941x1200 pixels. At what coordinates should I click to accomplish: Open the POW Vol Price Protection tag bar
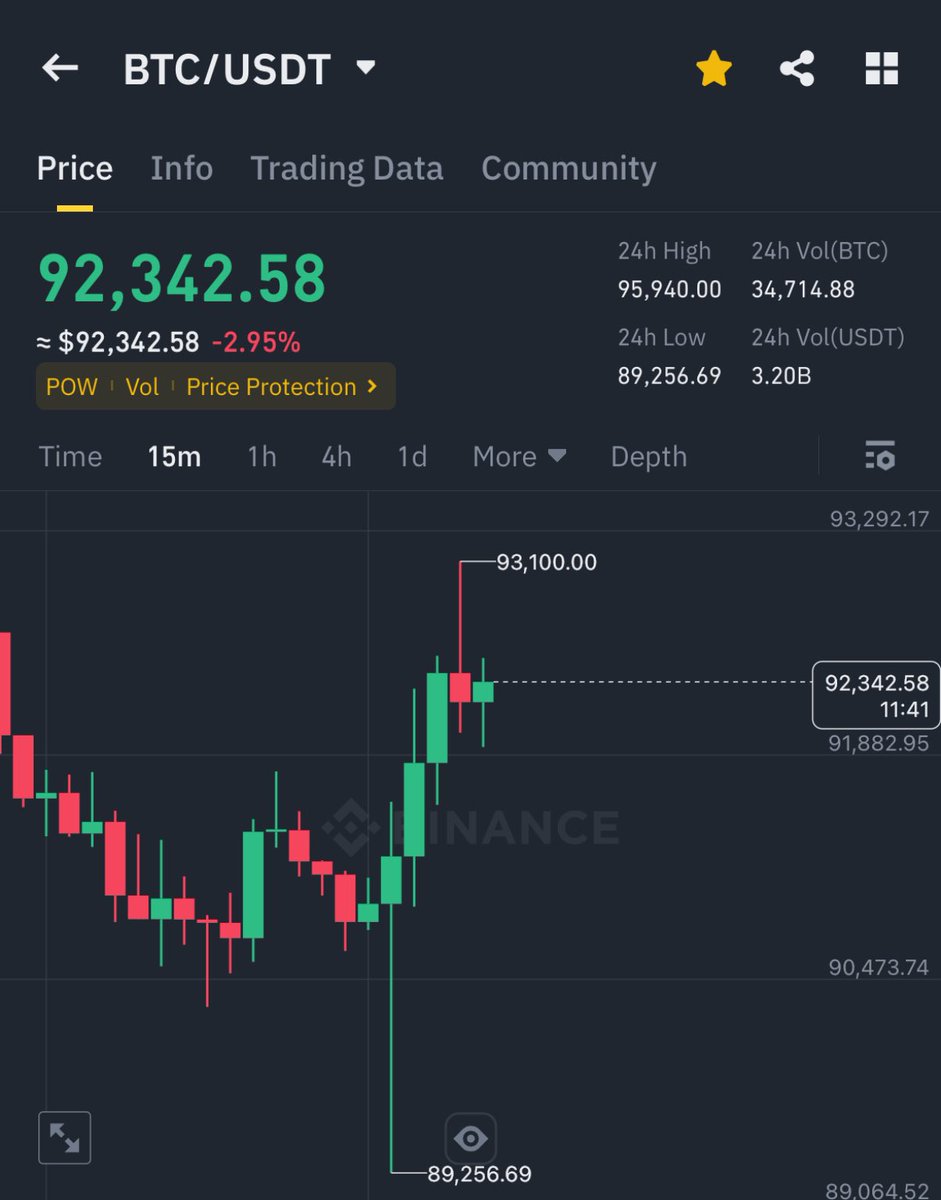click(x=215, y=387)
